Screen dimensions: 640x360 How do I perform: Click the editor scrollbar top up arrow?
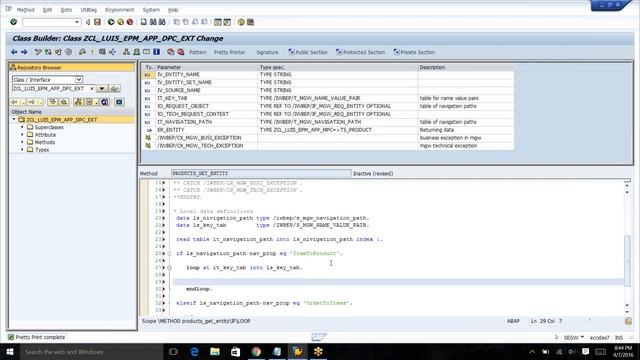pyautogui.click(x=627, y=186)
